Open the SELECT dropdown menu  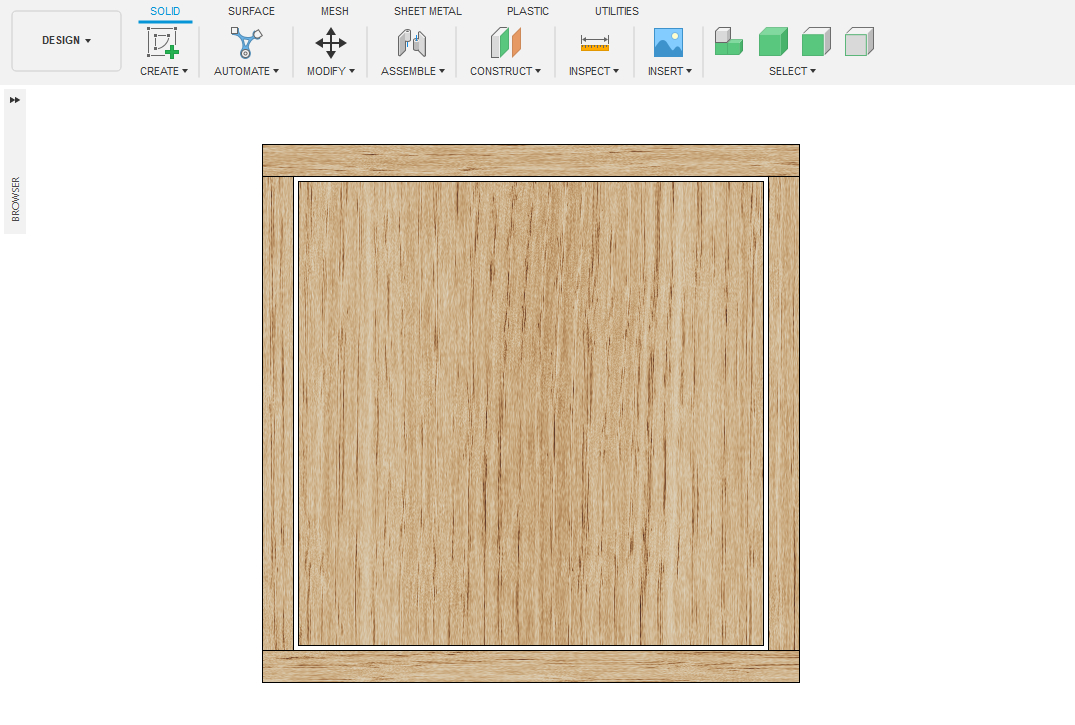792,71
